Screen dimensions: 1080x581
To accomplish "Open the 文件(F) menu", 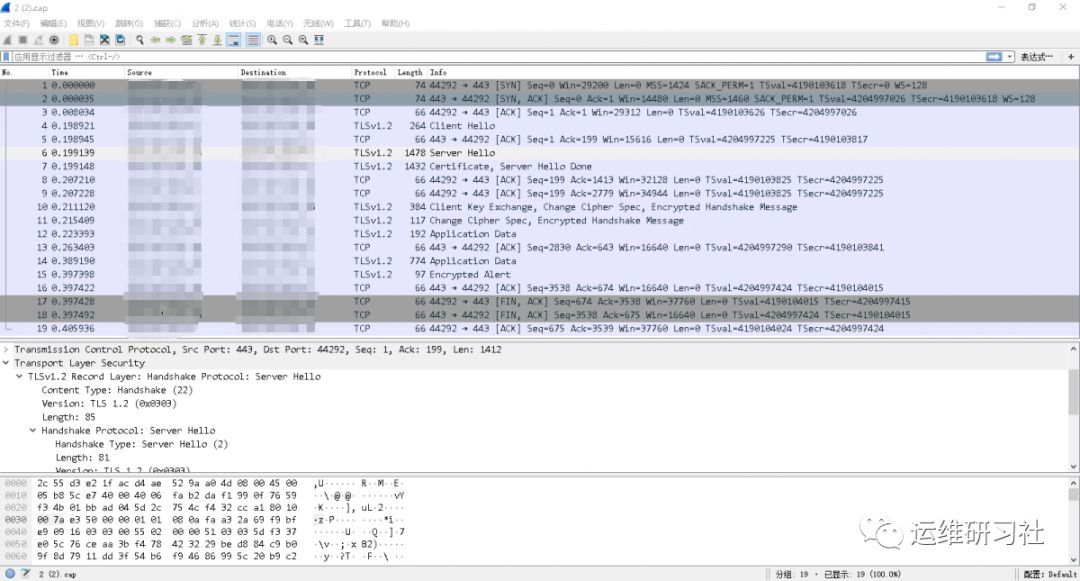I will (17, 23).
